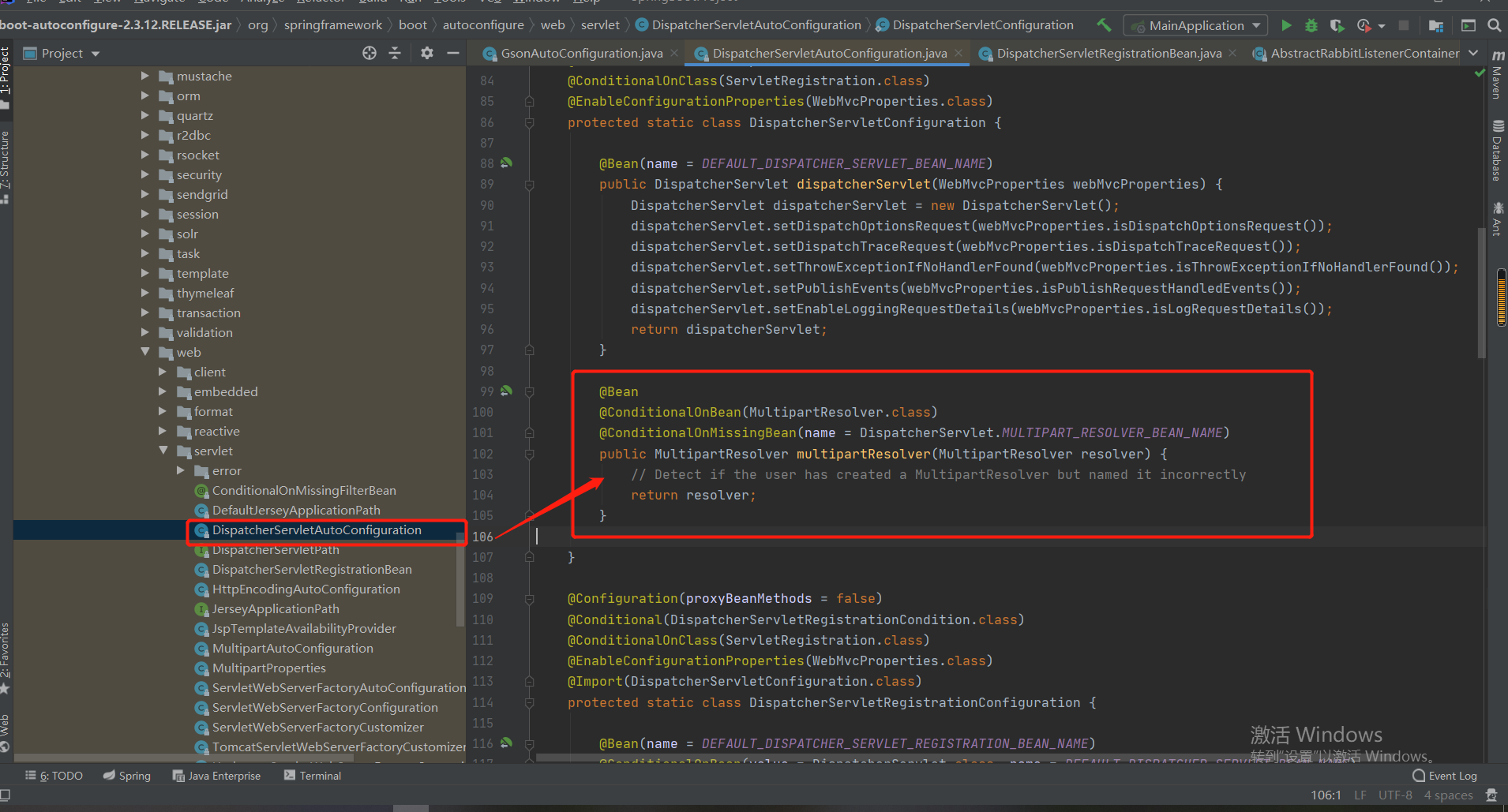Click the UTF-8 encoding indicator
1508x812 pixels.
click(1395, 795)
